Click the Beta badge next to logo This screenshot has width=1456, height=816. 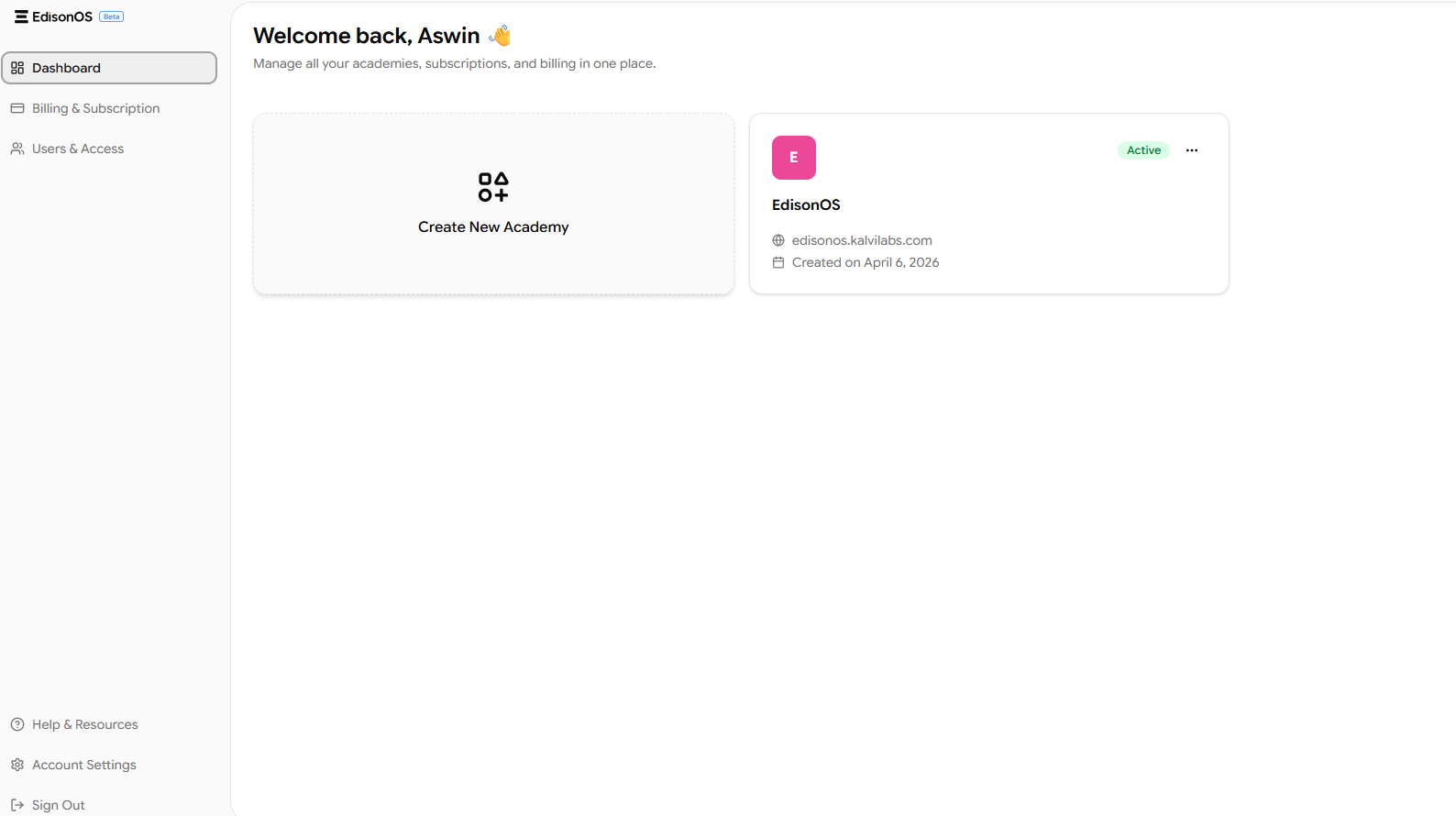(x=112, y=17)
